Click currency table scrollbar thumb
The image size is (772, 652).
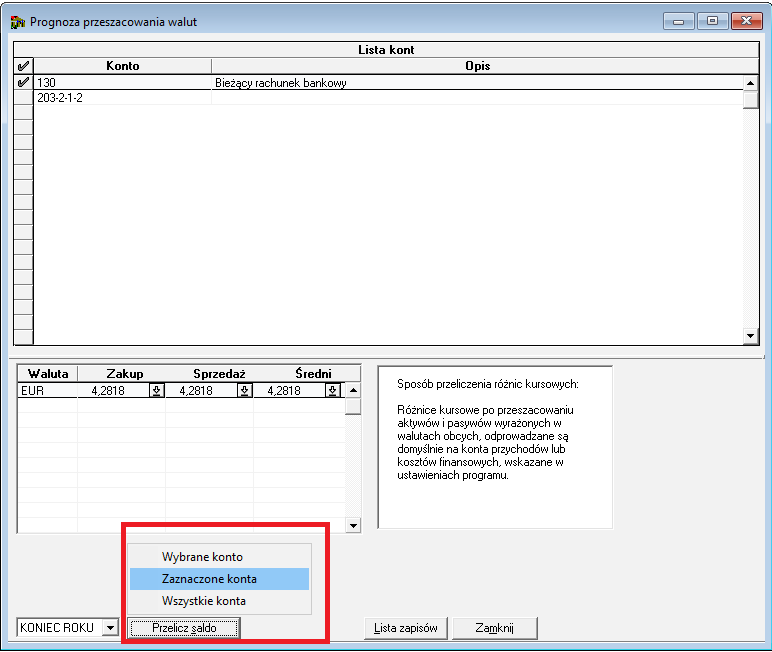point(353,407)
